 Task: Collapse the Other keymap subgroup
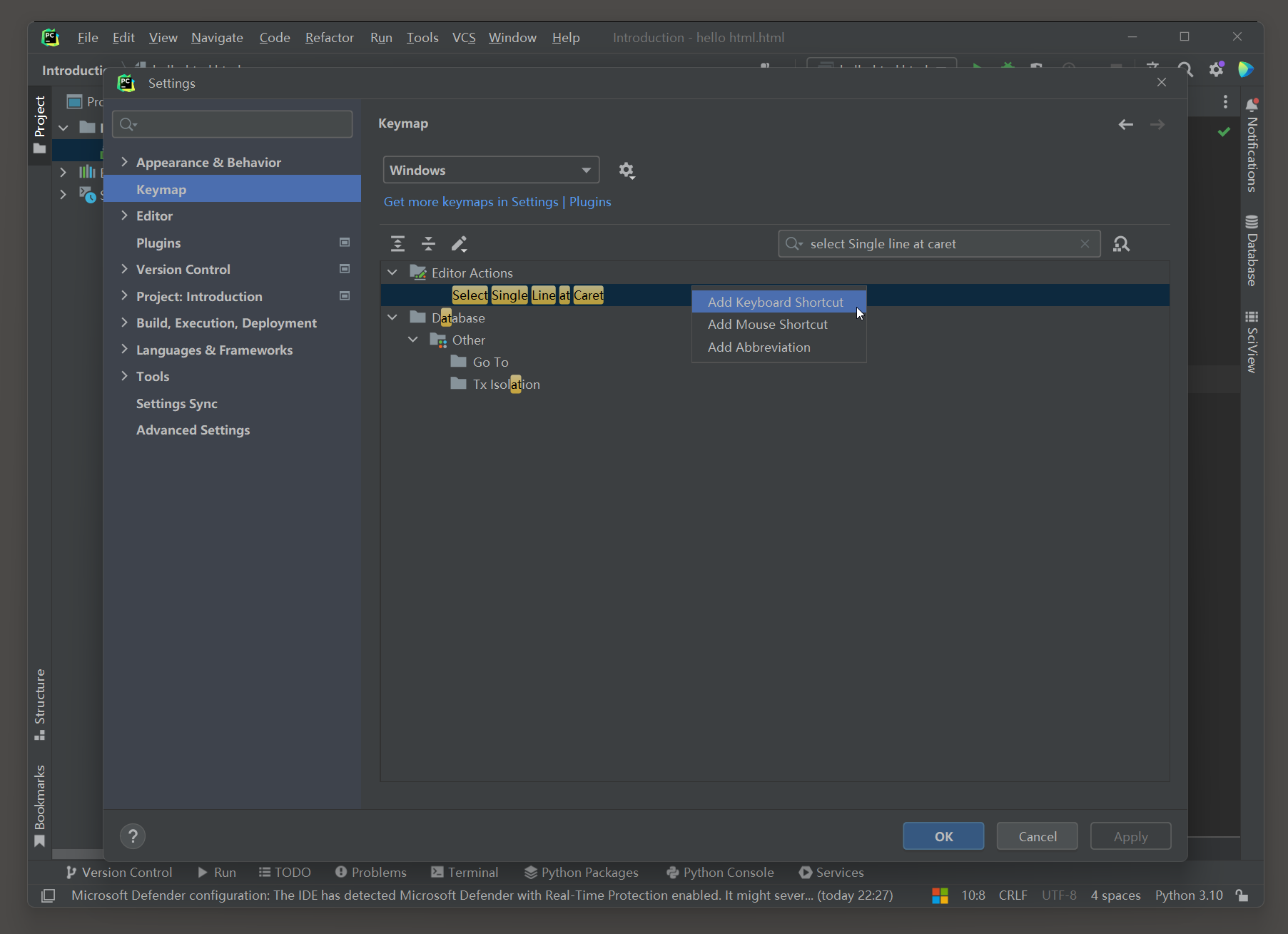[x=412, y=340]
